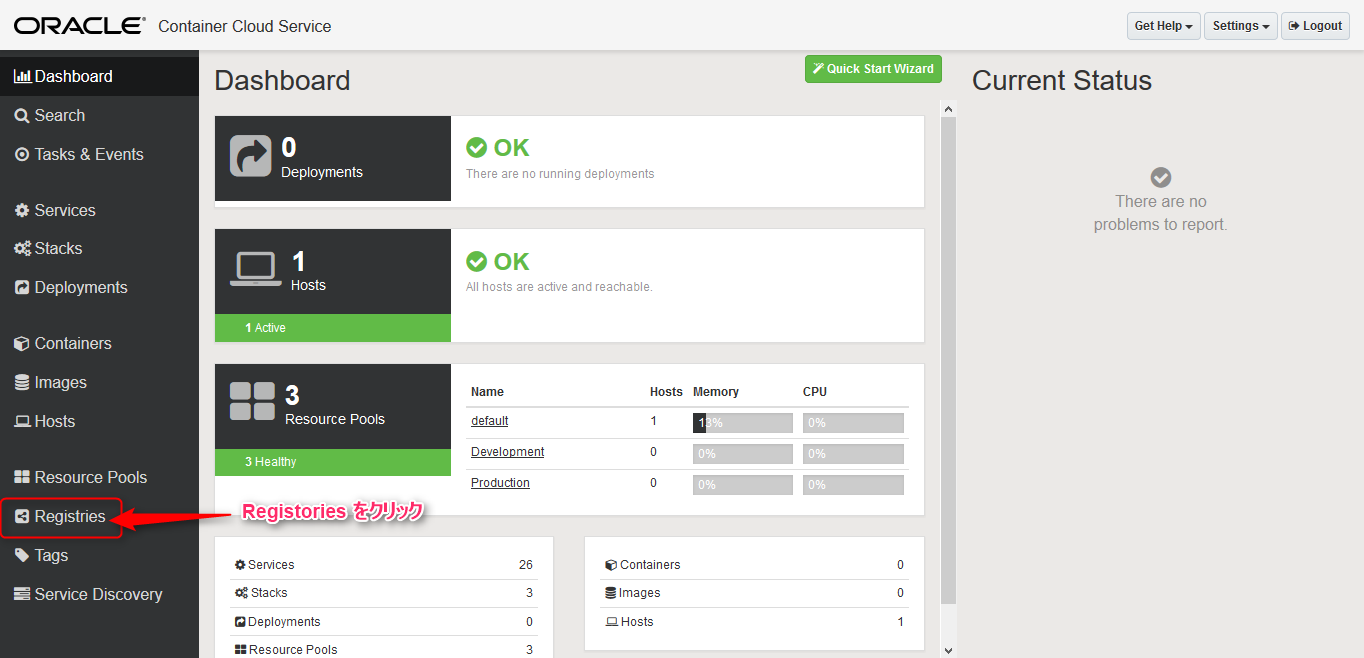The image size is (1364, 658).
Task: Click default pool Memory usage bar
Action: (743, 423)
